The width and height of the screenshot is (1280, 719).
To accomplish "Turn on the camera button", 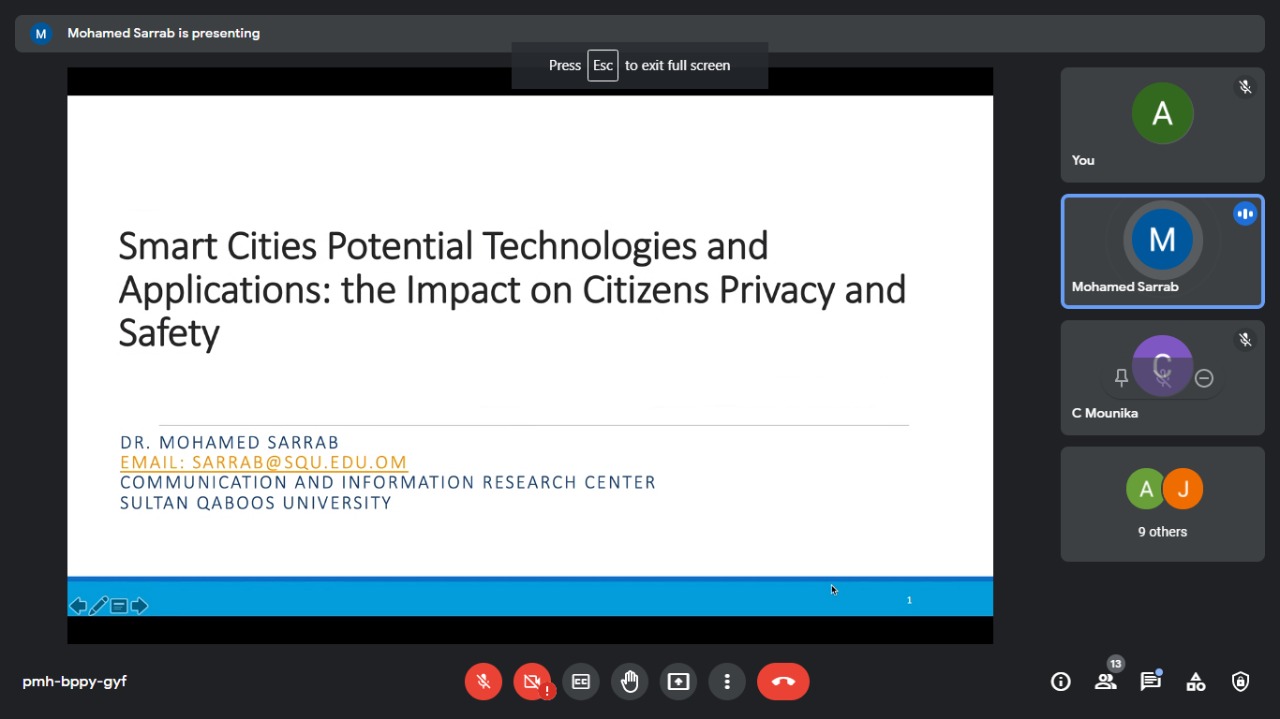I will click(x=532, y=682).
